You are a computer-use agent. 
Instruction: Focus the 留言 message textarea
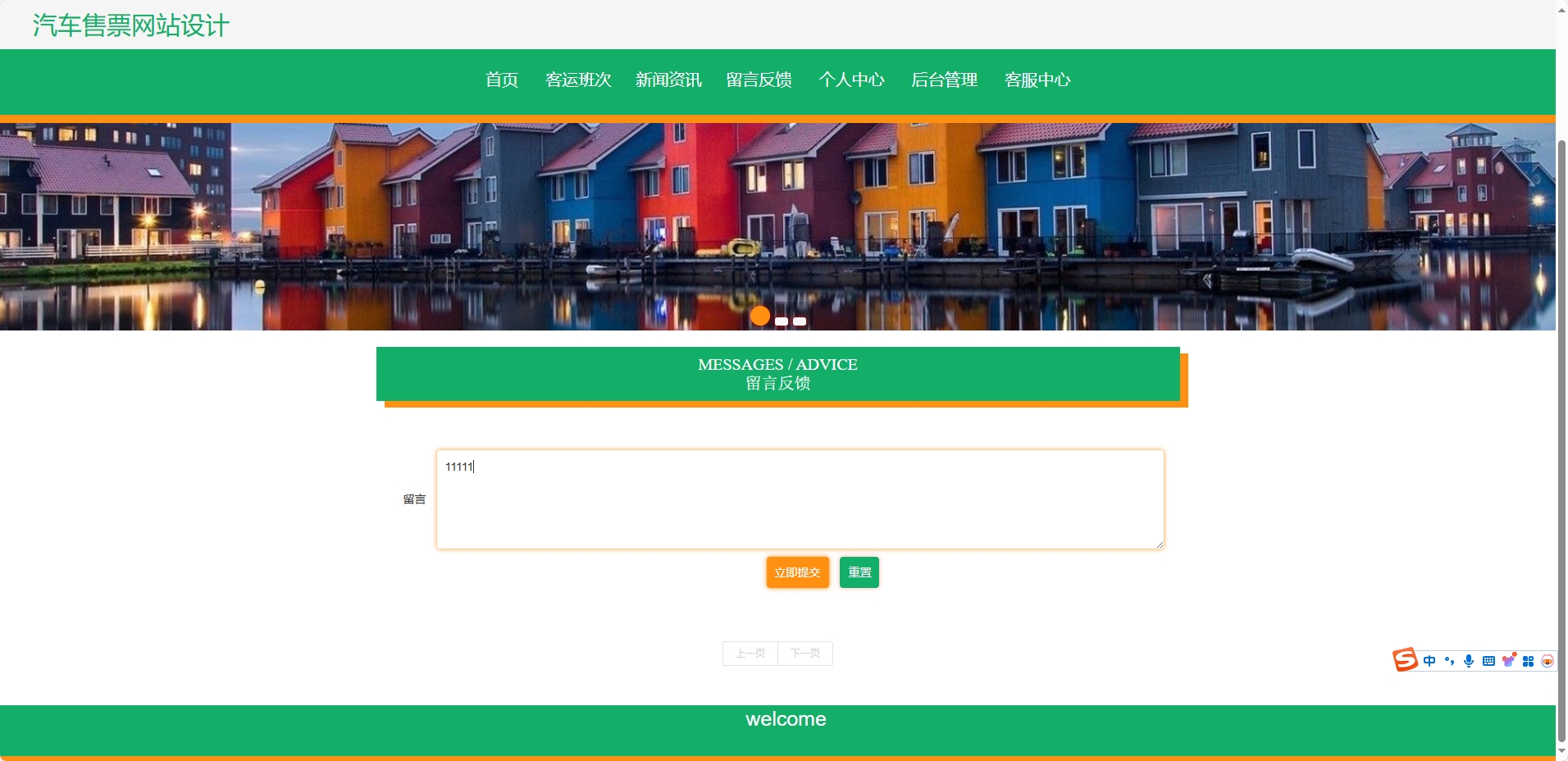pos(800,499)
